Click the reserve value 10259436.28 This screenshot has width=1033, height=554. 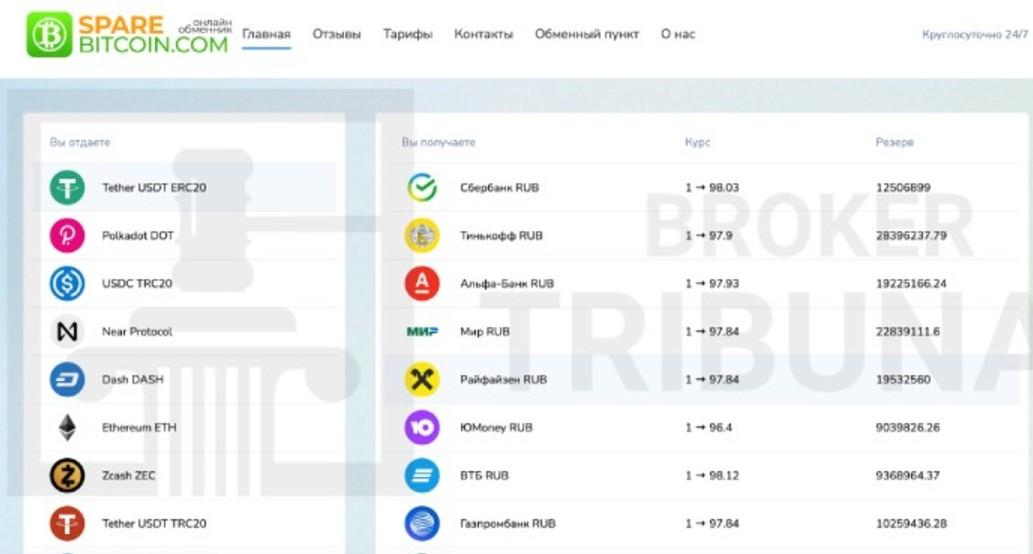coord(911,524)
